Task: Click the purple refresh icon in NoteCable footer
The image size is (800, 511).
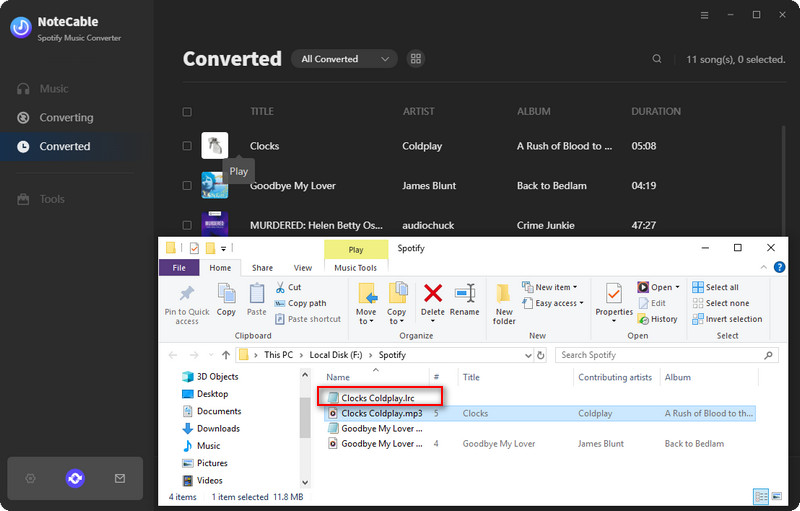Action: click(x=75, y=478)
